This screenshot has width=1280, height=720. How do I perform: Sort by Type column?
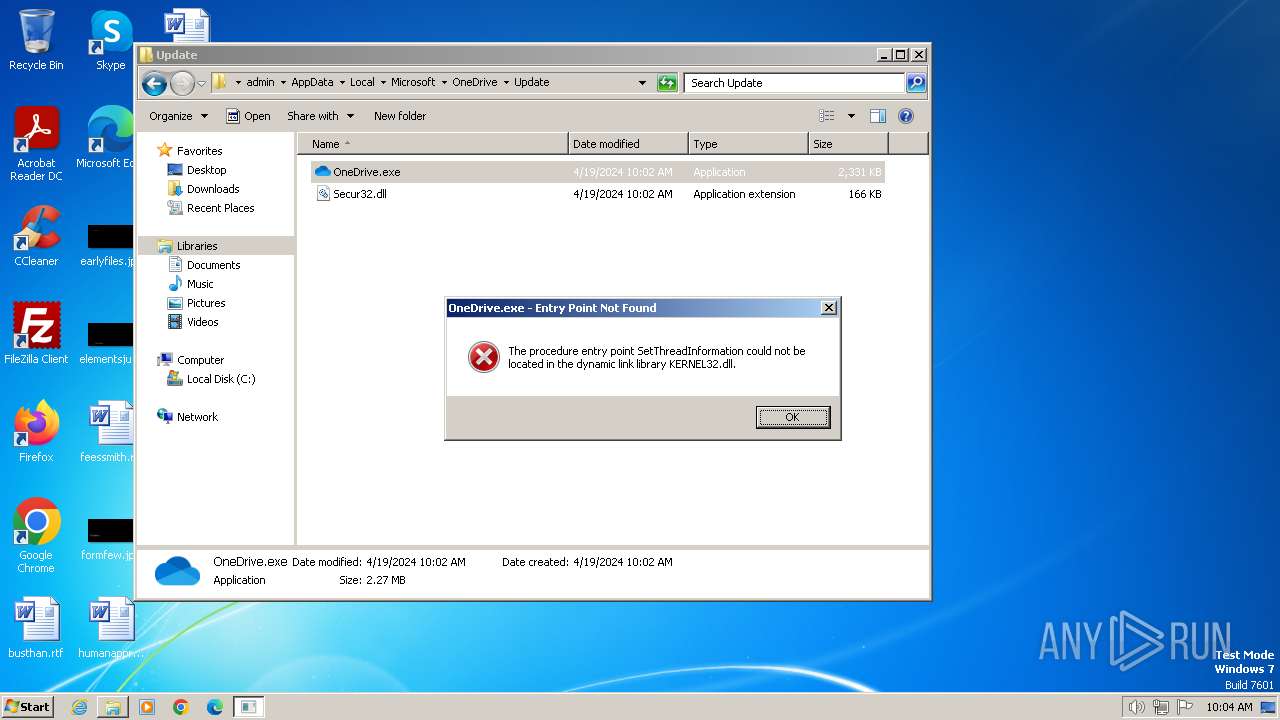(x=748, y=144)
